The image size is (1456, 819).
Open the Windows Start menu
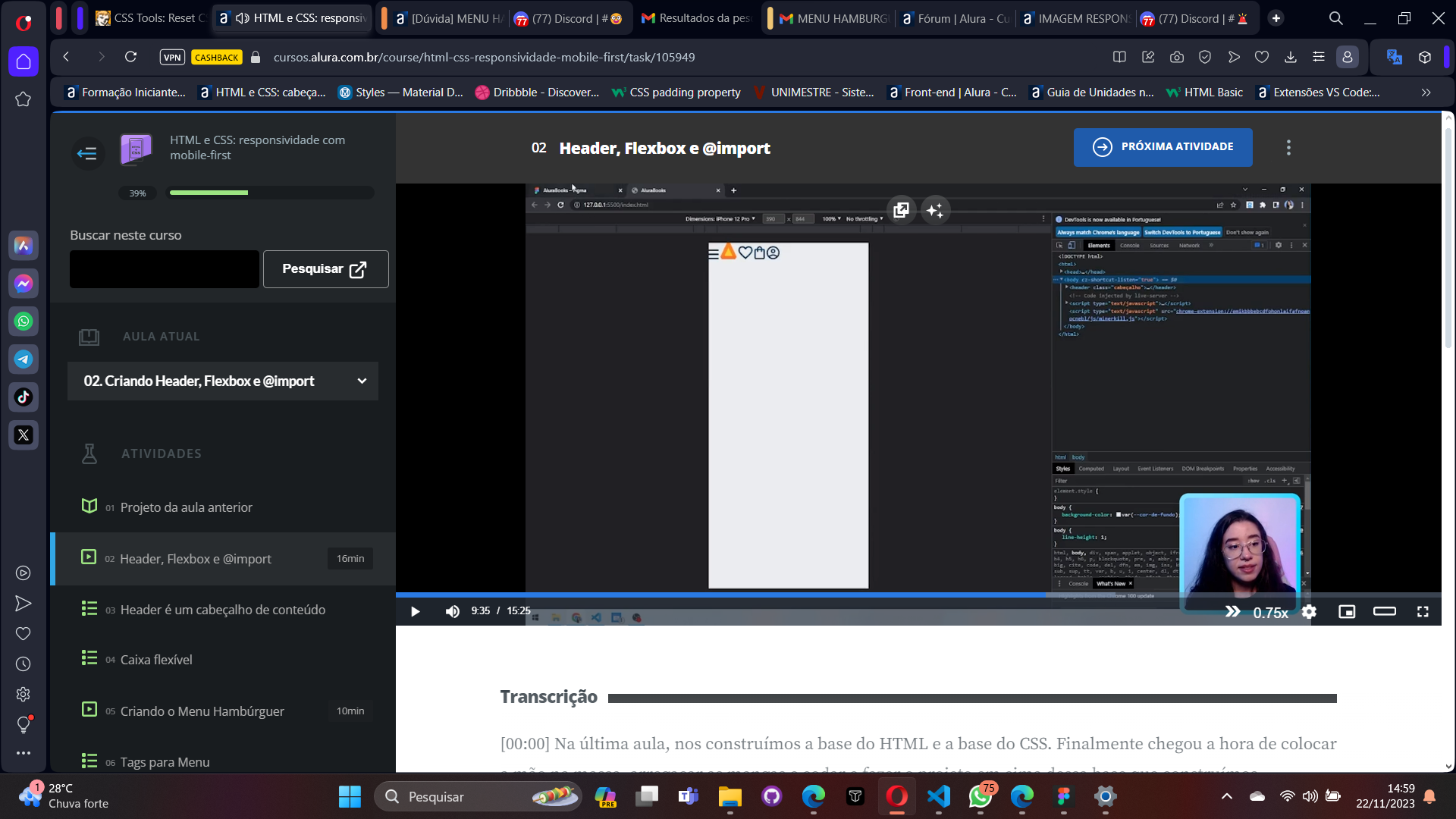pos(350,796)
